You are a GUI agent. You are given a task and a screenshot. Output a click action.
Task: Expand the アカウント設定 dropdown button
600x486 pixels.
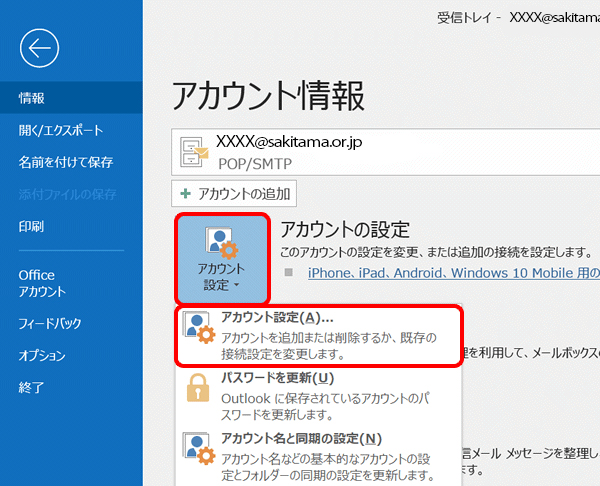point(222,259)
